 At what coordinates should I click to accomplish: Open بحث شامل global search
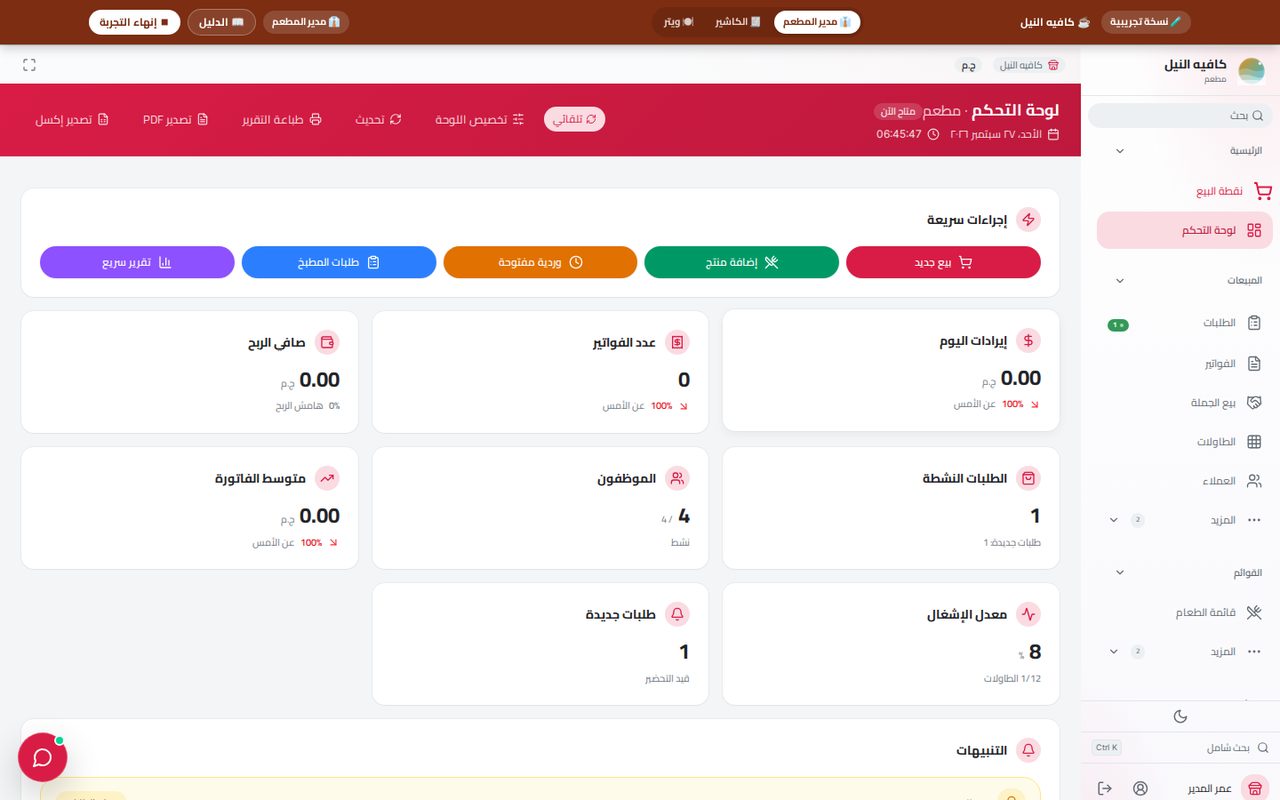coord(1180,747)
